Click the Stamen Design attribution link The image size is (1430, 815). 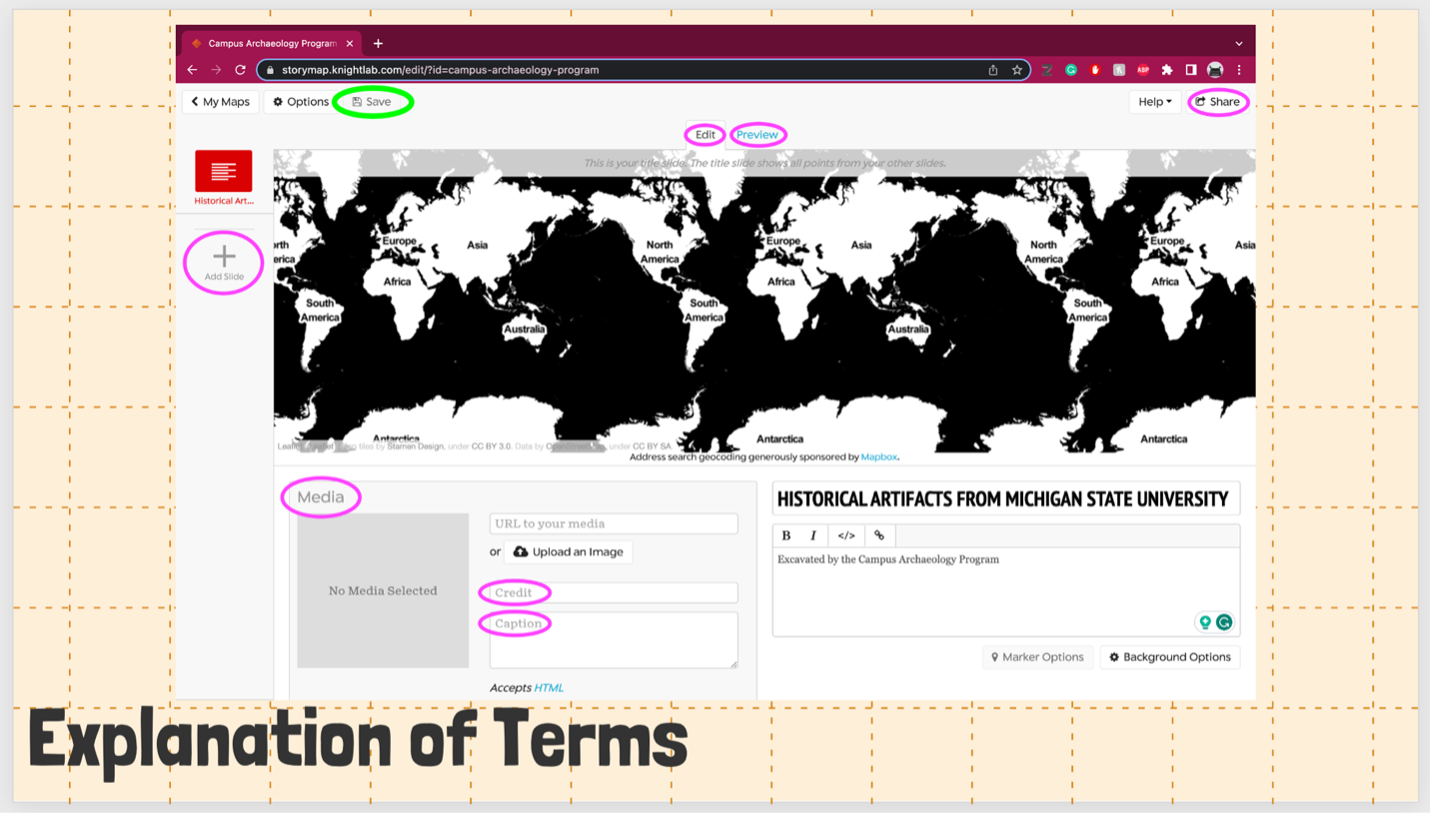(x=415, y=447)
